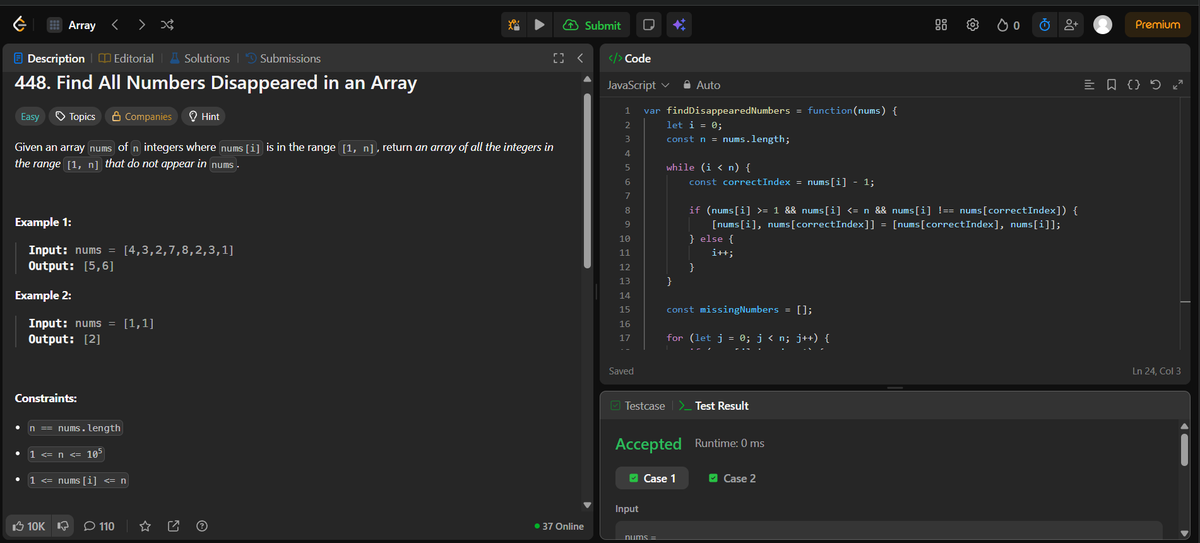
Task: Open the AI sparkle assistant
Action: [x=678, y=25]
